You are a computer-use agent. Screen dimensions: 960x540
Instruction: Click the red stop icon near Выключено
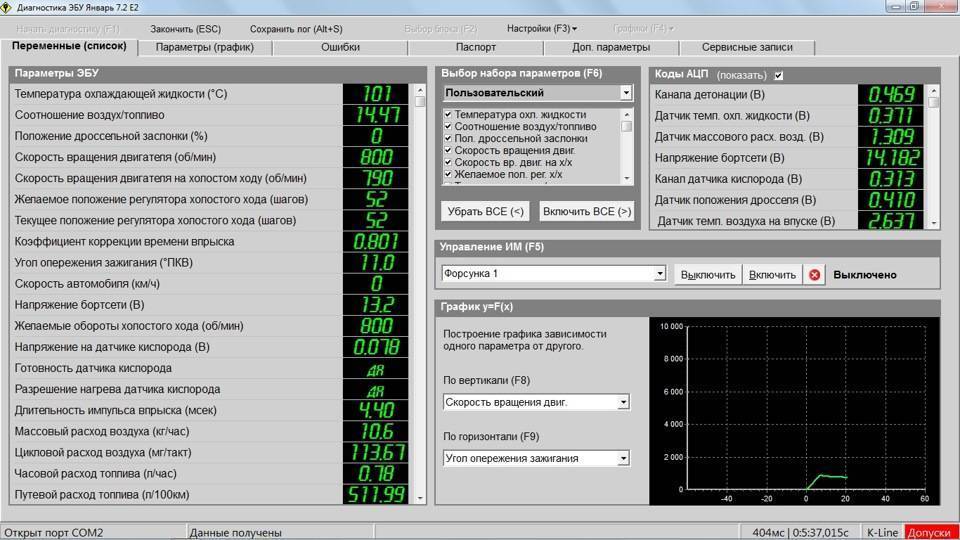tap(814, 275)
